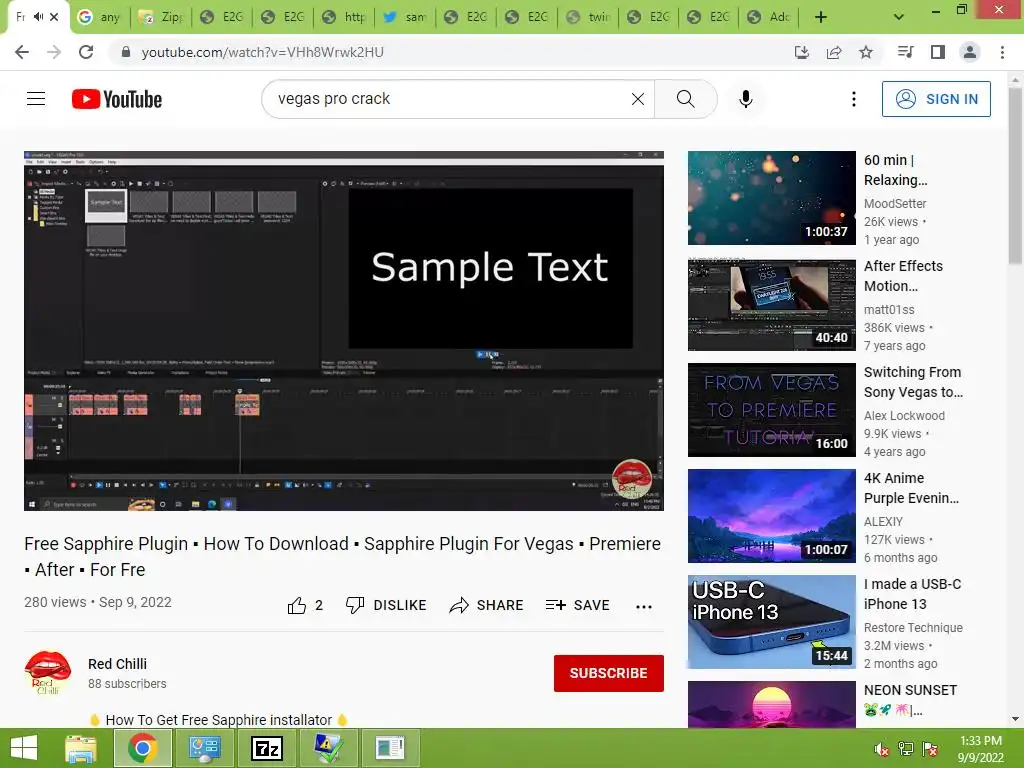The image size is (1024, 768).
Task: Go to YouTube home via logo
Action: click(x=117, y=99)
